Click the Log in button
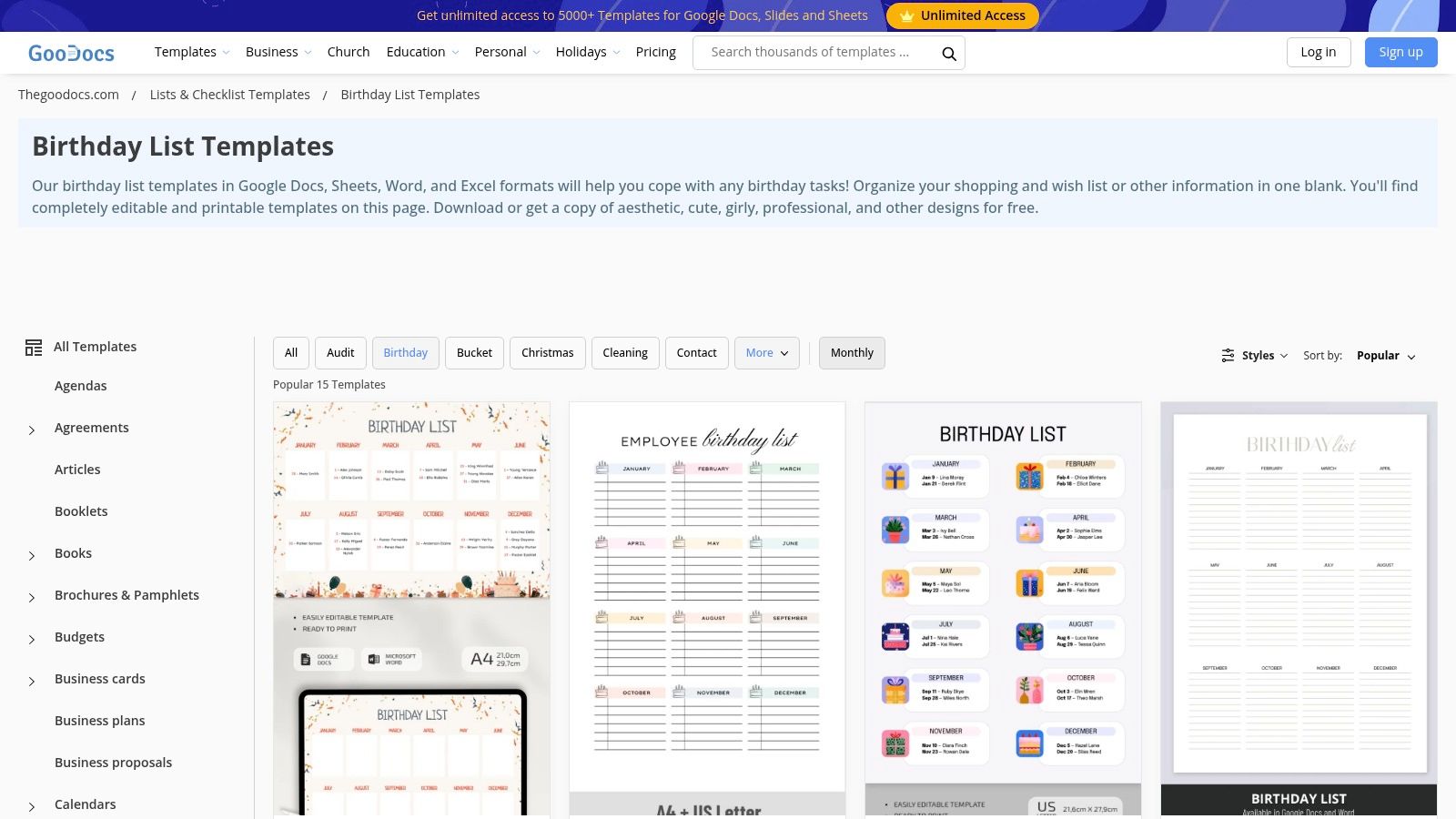Screen dimensions: 1456x819 click(1319, 52)
